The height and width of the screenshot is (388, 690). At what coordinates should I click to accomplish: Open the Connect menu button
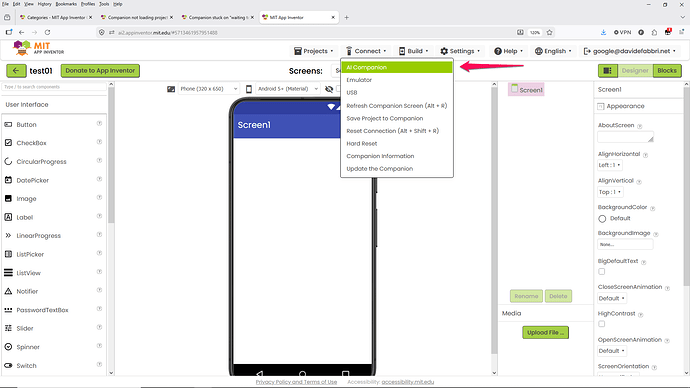point(366,51)
